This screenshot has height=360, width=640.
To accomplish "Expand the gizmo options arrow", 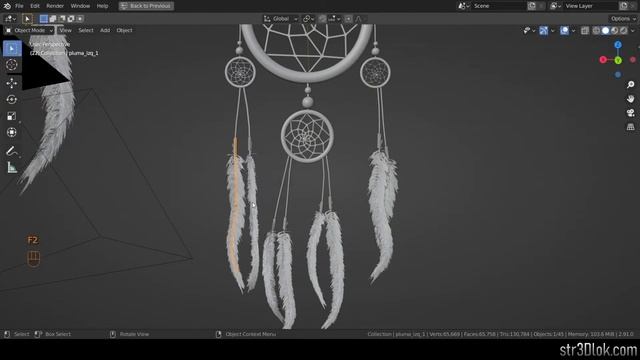I will (x=553, y=31).
